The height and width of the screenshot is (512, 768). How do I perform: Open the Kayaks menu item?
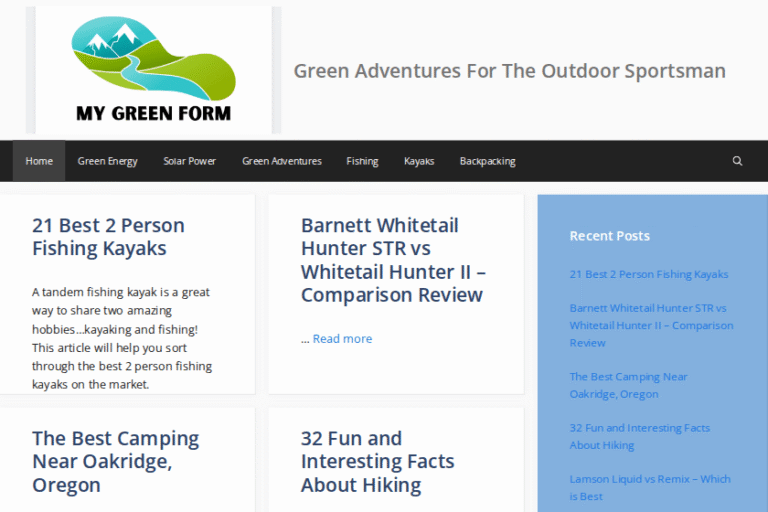coord(419,161)
